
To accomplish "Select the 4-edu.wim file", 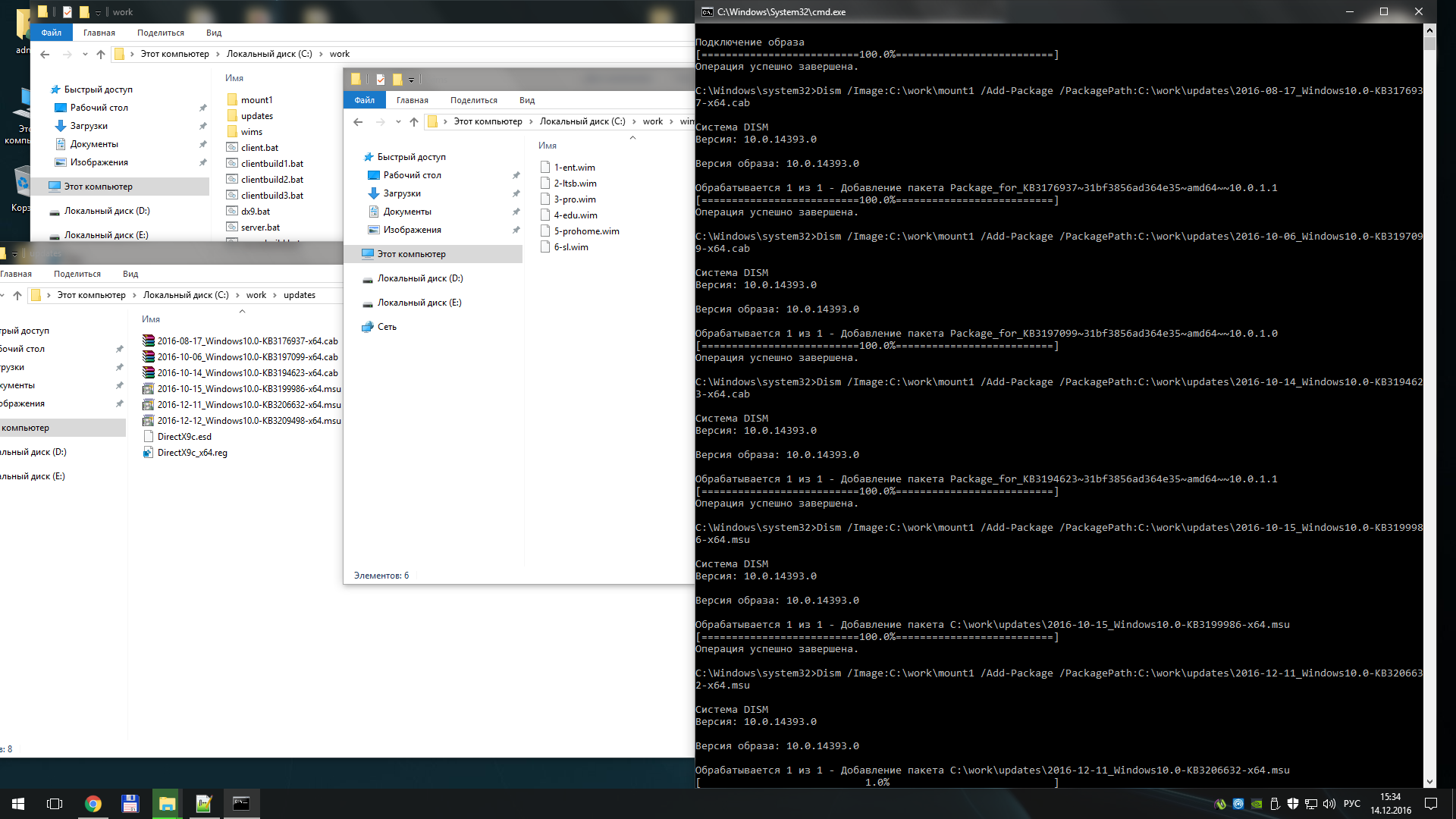I will pyautogui.click(x=569, y=215).
